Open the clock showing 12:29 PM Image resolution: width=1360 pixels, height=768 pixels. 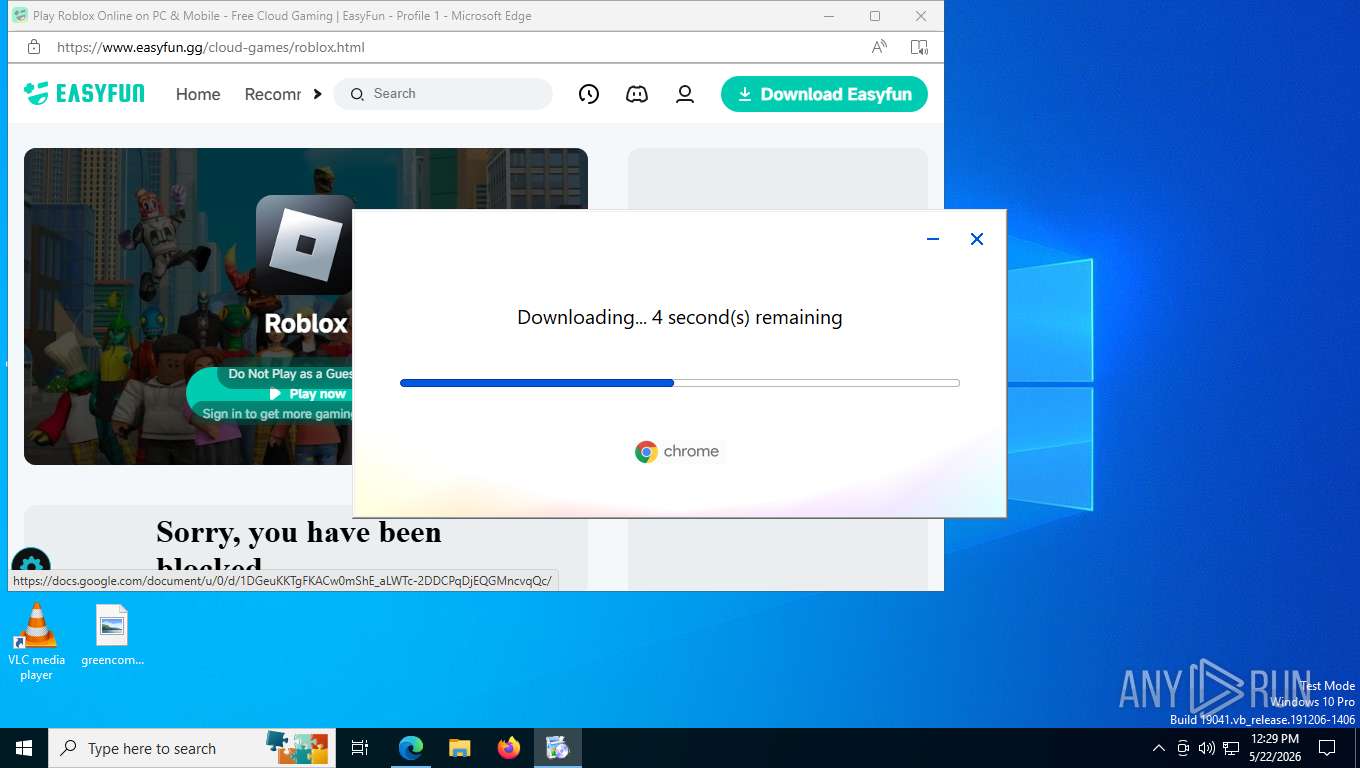[1274, 748]
